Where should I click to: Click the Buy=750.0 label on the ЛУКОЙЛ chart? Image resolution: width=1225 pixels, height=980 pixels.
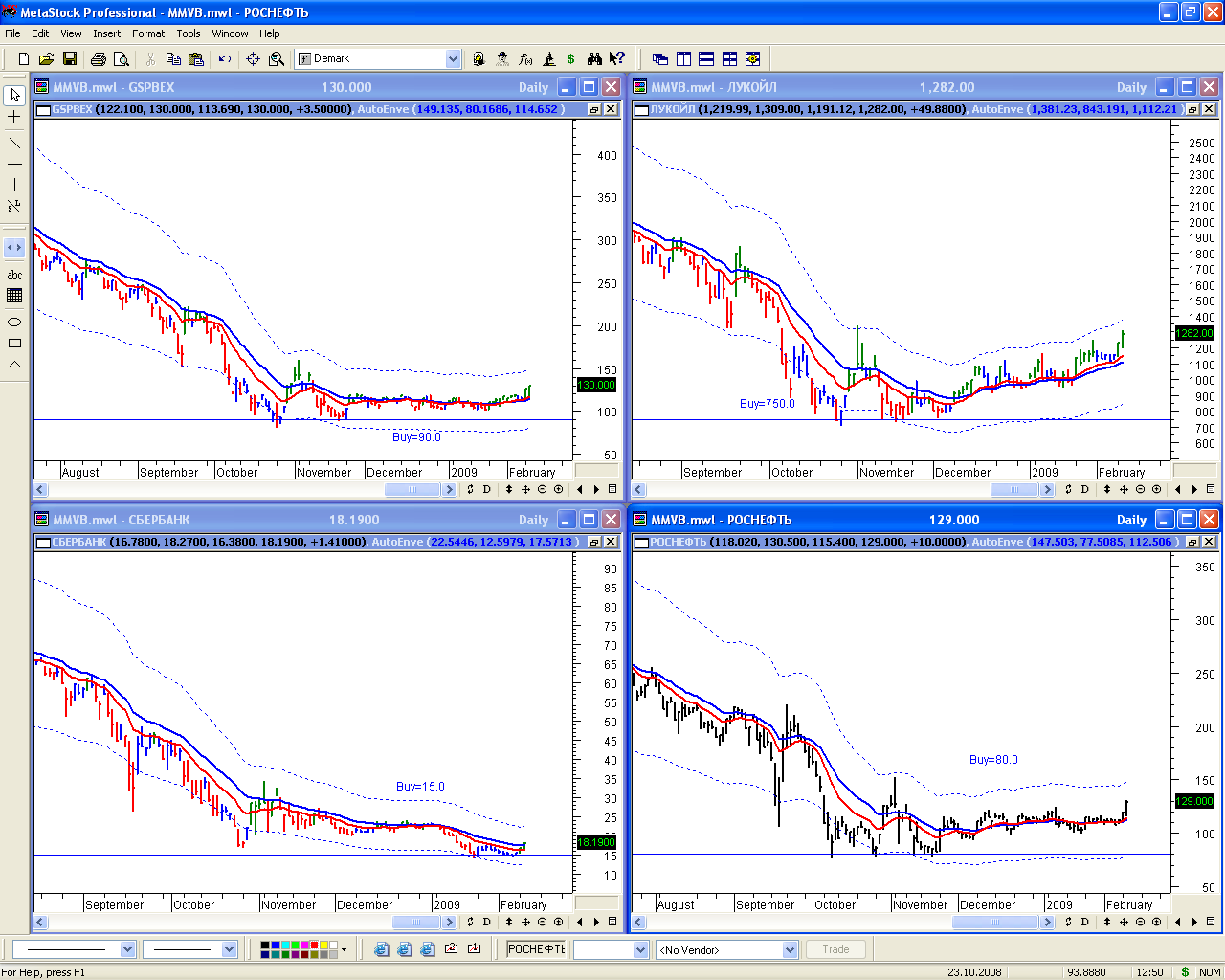click(x=767, y=404)
